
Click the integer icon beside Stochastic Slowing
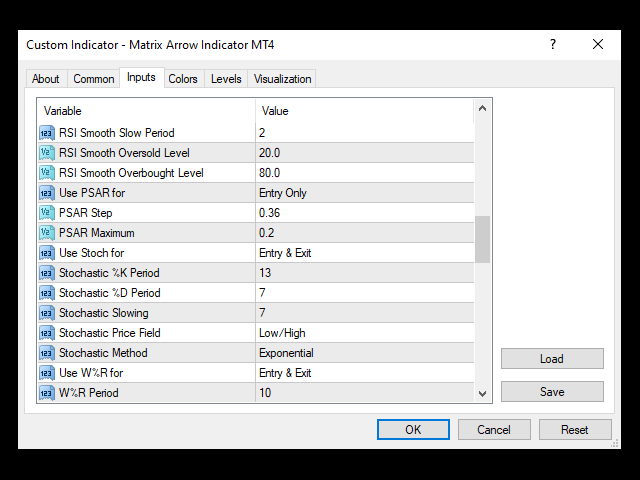tap(47, 313)
